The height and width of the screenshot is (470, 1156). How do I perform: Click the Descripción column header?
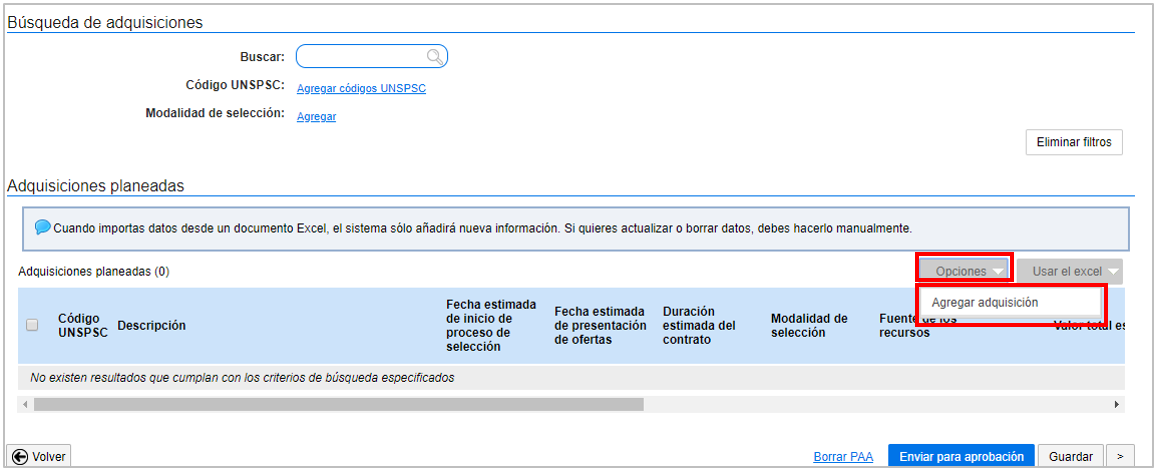pyautogui.click(x=151, y=325)
